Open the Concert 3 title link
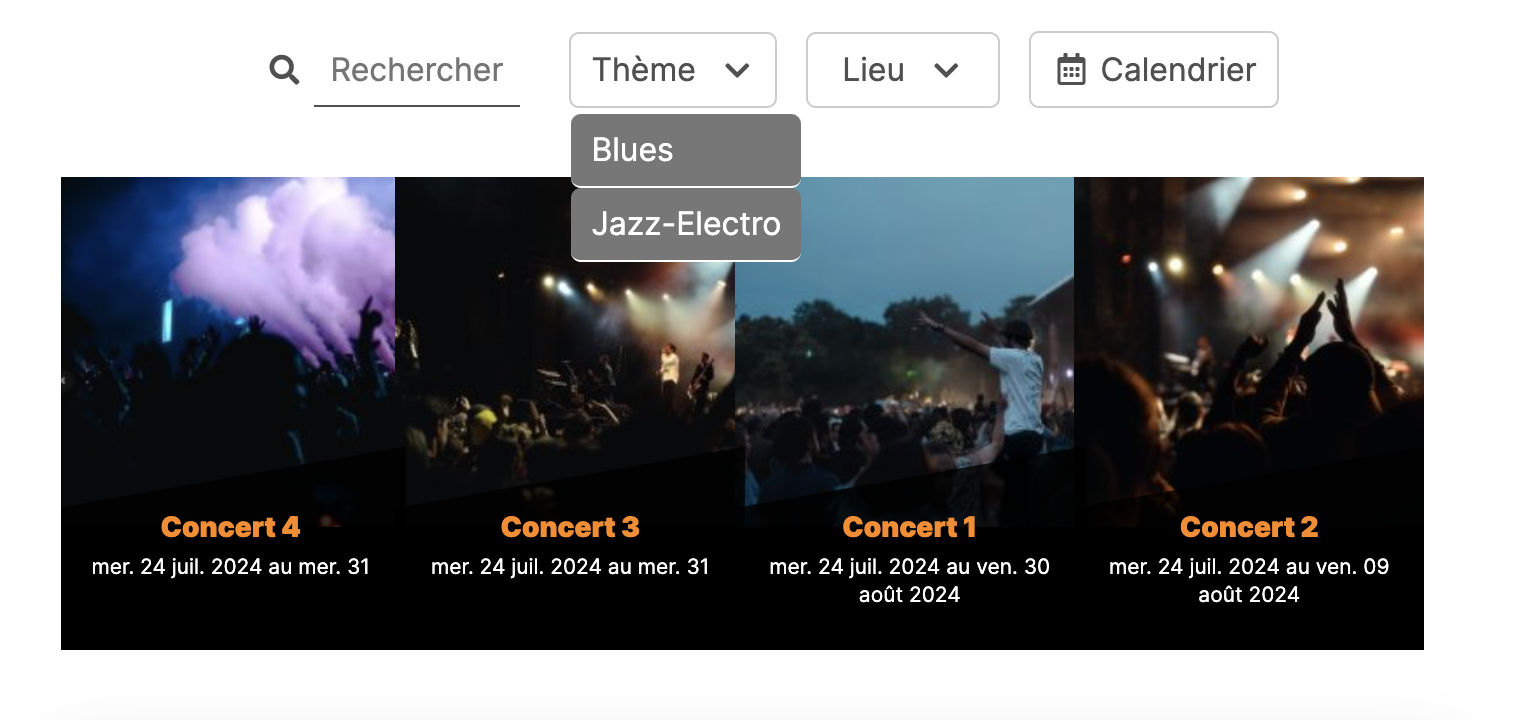This screenshot has width=1514, height=720. coord(569,527)
